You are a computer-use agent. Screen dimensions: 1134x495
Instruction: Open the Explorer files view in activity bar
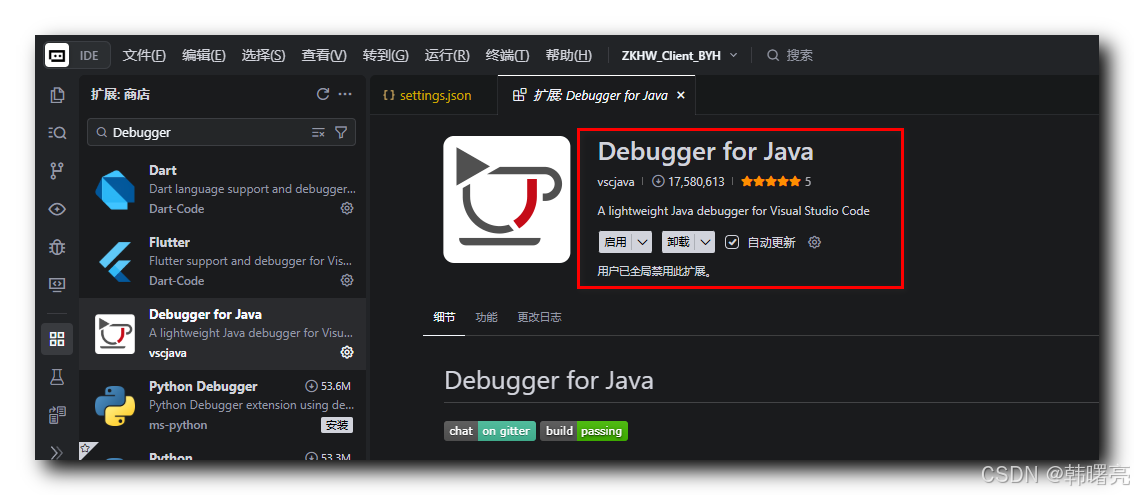point(57,95)
